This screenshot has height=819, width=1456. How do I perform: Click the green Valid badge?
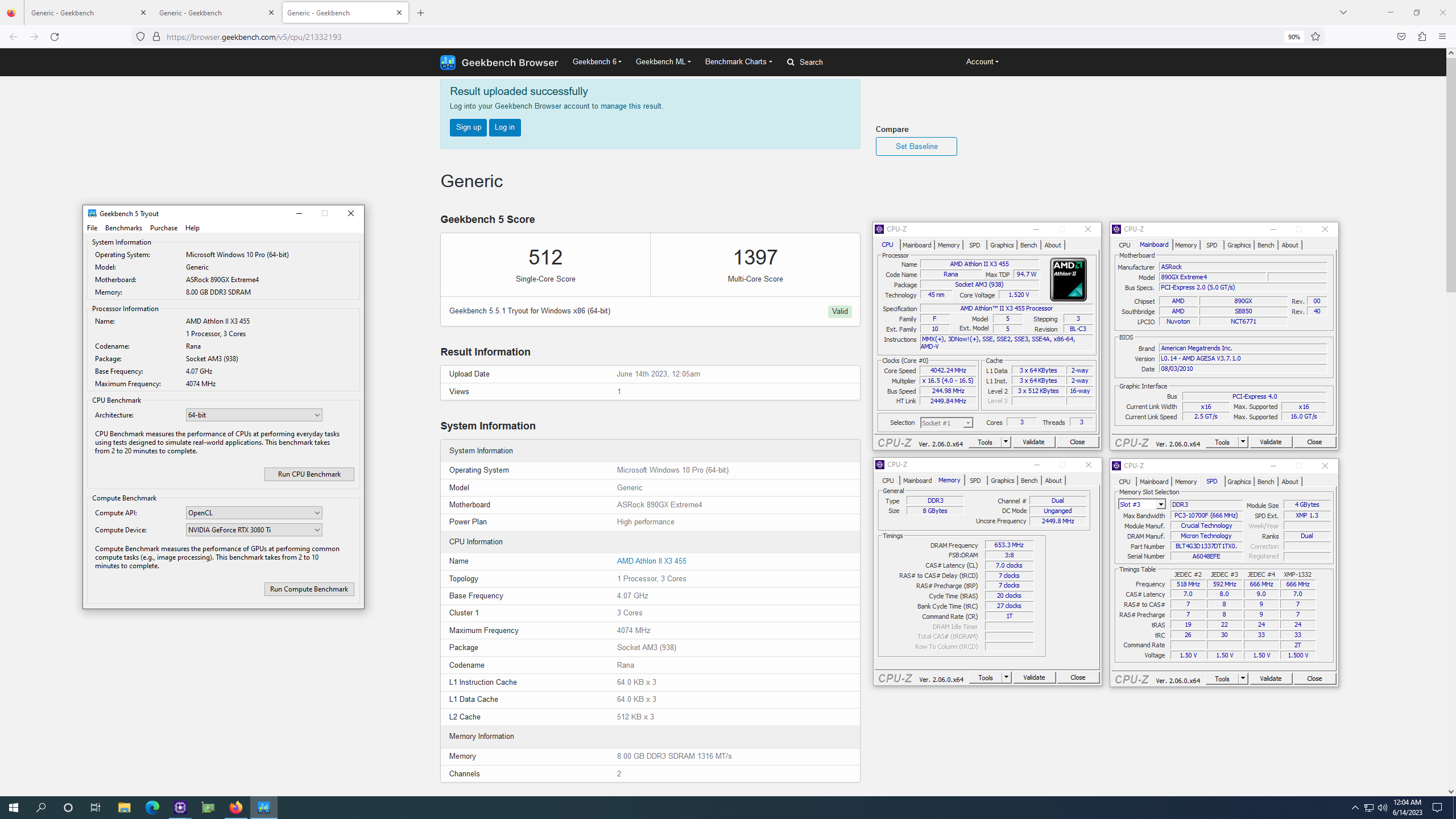pos(839,312)
